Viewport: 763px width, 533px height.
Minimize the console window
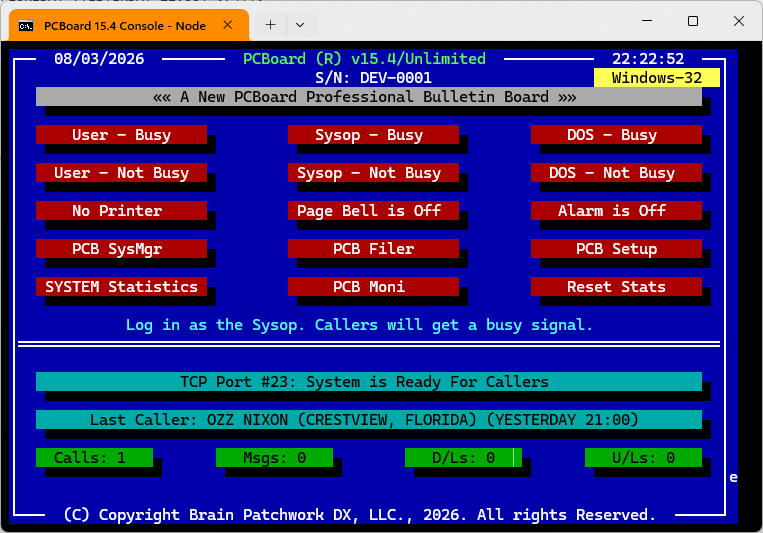[x=647, y=21]
